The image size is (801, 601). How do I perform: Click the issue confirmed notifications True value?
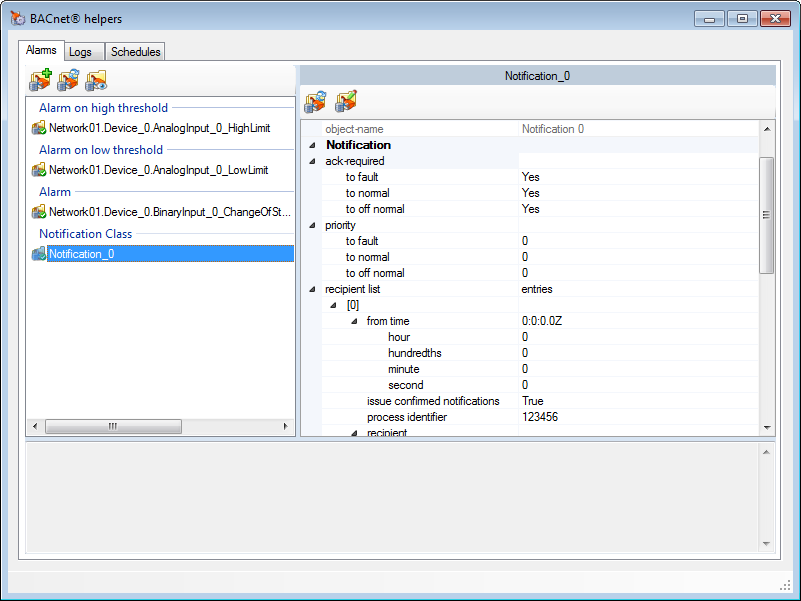coord(532,401)
